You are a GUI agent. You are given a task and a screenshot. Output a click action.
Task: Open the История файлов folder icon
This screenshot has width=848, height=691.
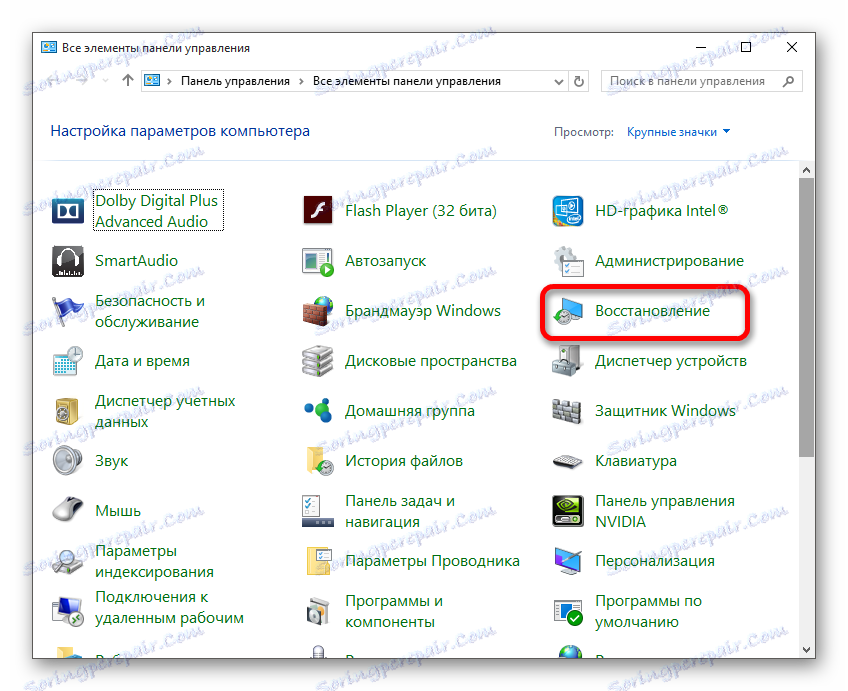(x=319, y=461)
